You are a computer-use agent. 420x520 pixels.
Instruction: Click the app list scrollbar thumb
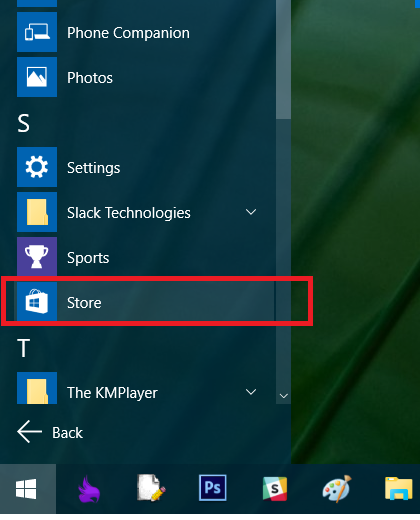(284, 59)
